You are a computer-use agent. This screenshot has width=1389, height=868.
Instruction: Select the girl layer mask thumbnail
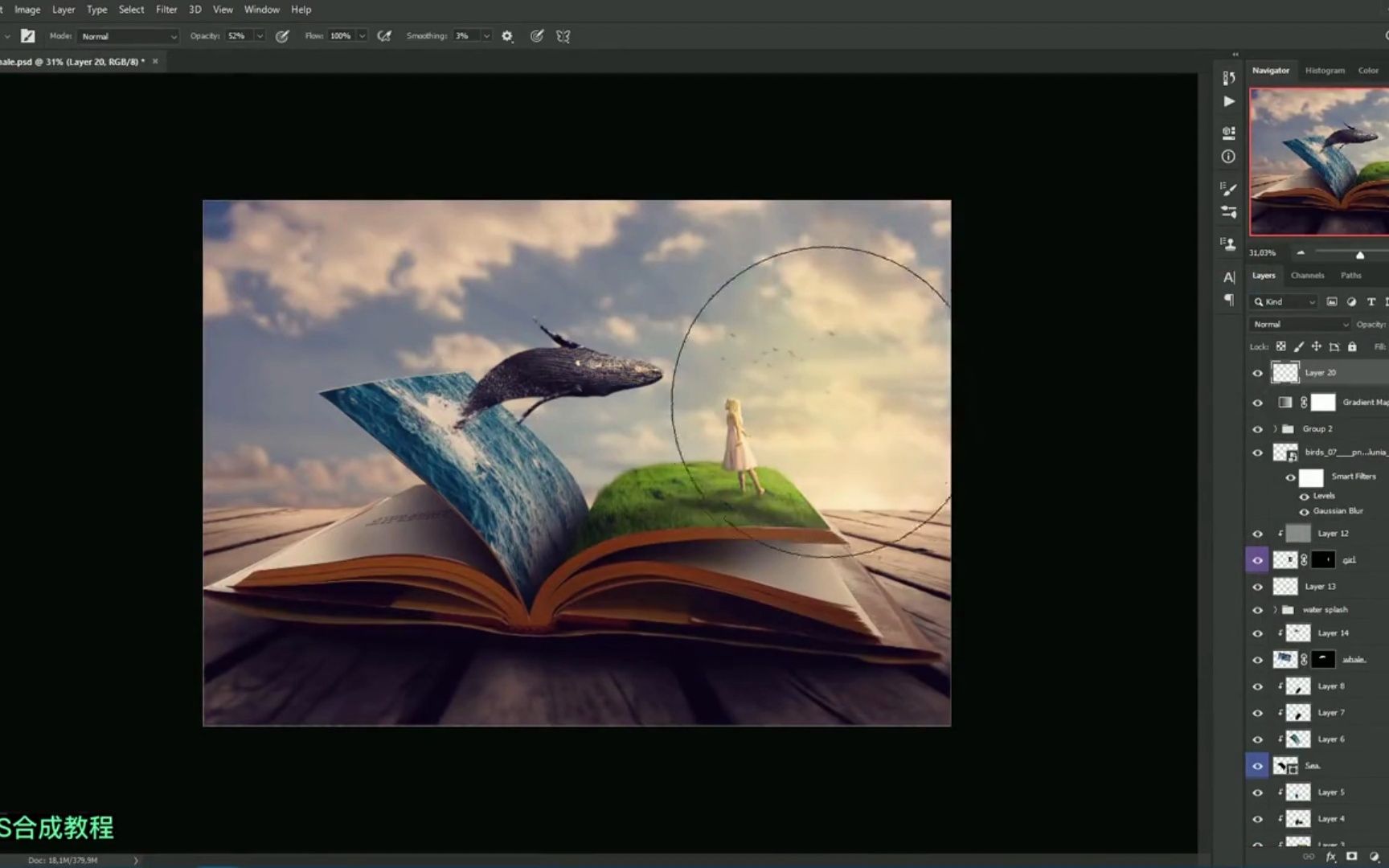point(1323,560)
